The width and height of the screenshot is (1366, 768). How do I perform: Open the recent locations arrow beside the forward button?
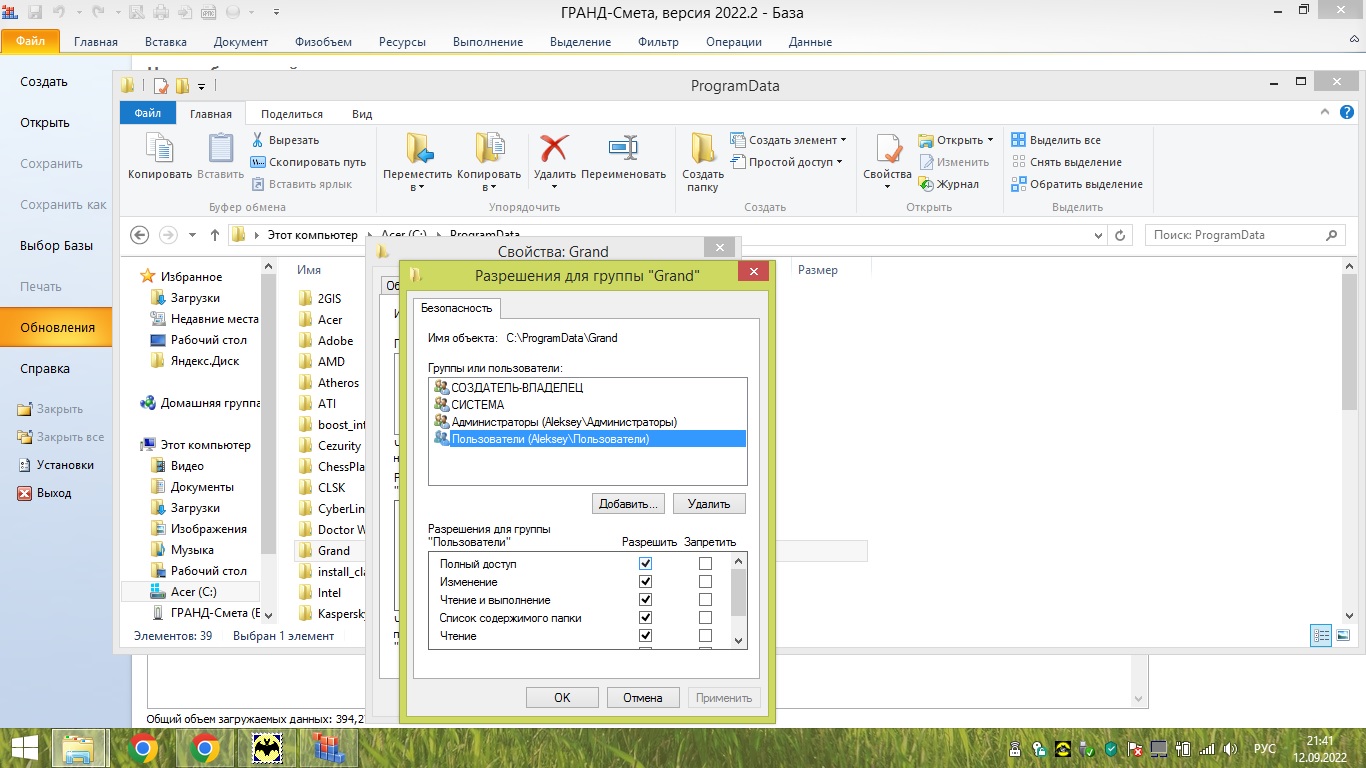(x=192, y=235)
